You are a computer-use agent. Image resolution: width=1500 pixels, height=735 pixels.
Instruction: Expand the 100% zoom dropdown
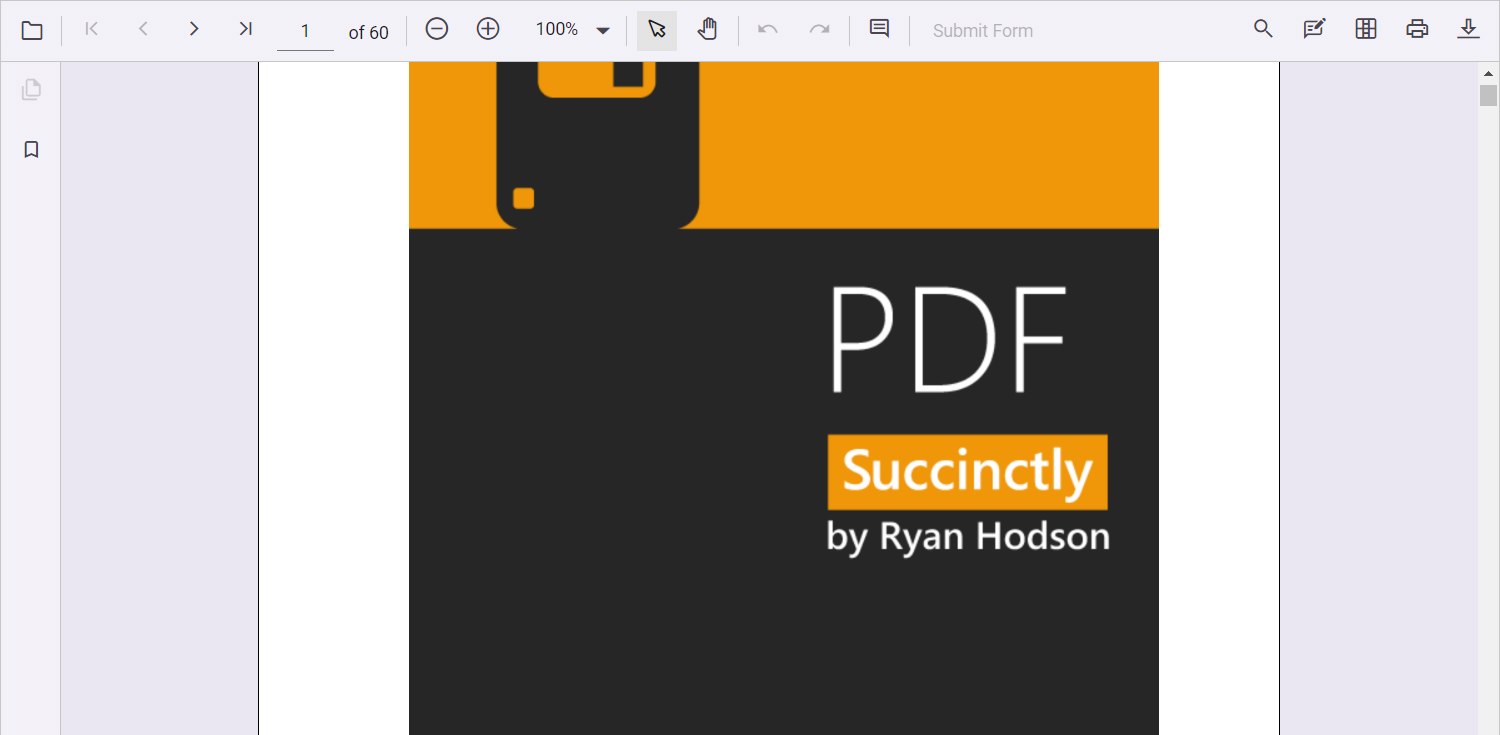[603, 31]
